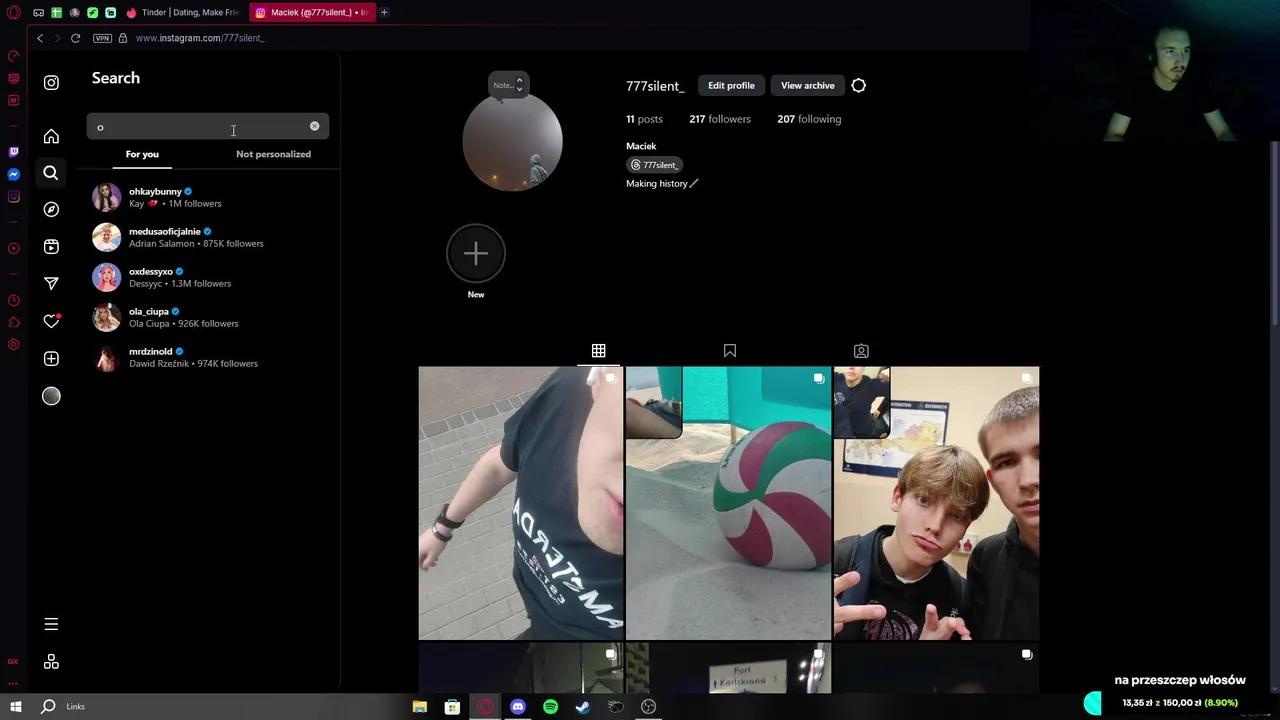The height and width of the screenshot is (720, 1280).
Task: Open ola_ciupa search result
Action: [207, 317]
